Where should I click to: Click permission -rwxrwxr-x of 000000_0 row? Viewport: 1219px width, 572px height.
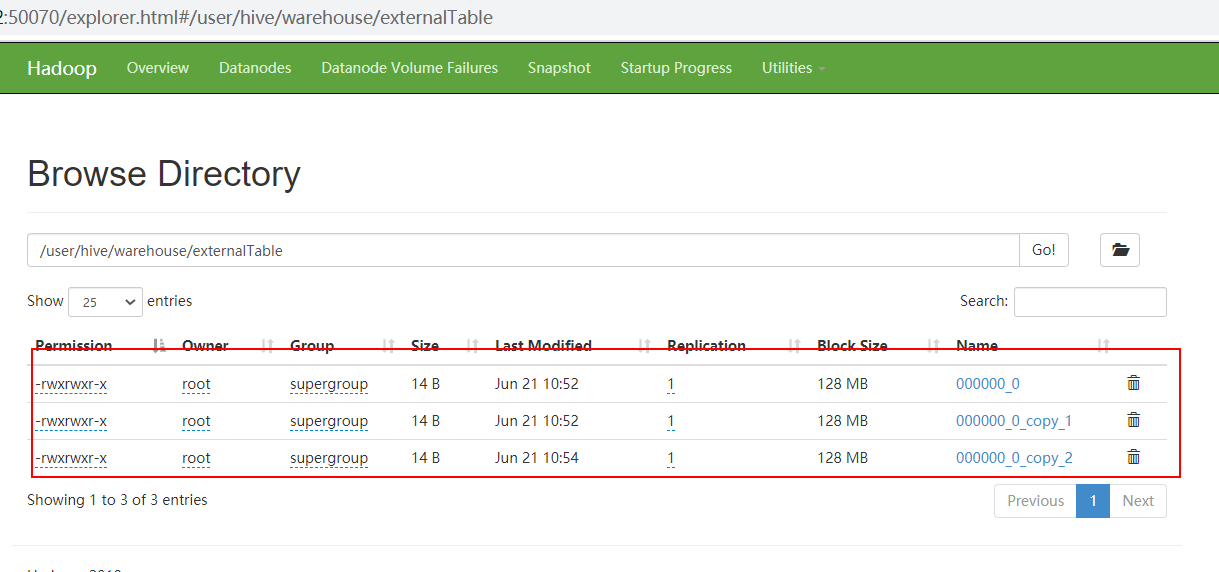(71, 384)
